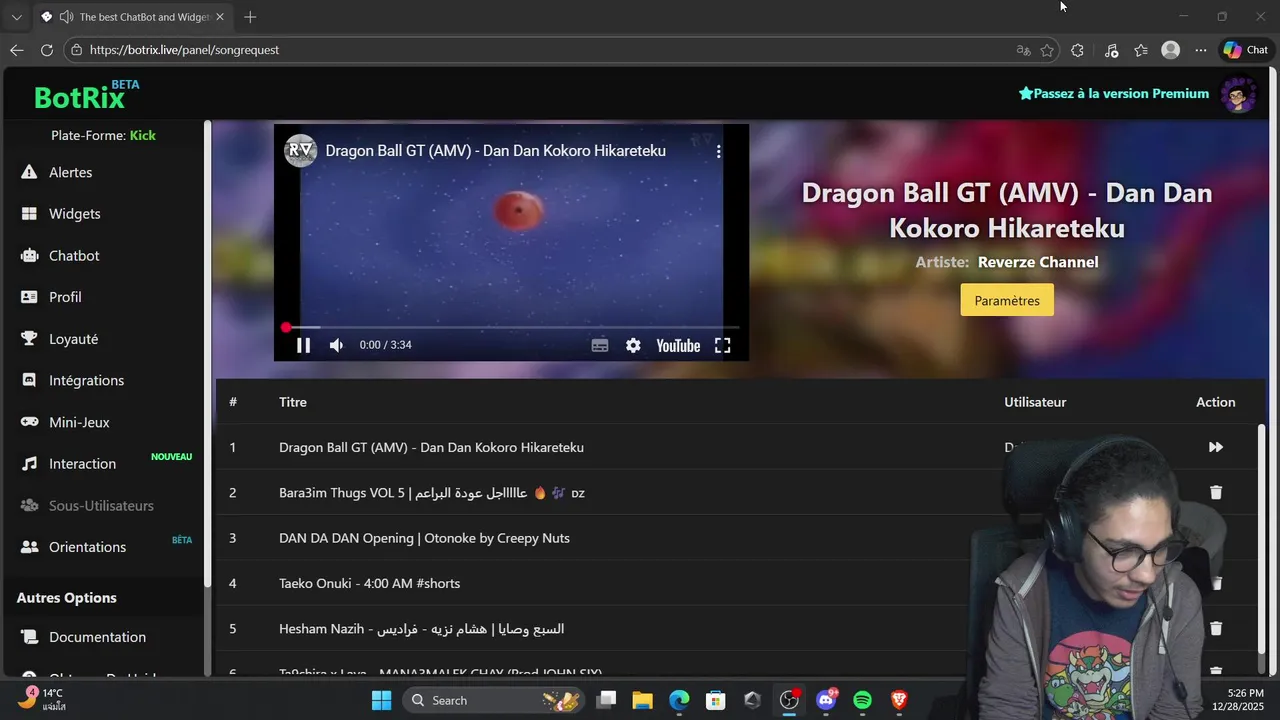Open the favorites list icon

[x=1141, y=50]
